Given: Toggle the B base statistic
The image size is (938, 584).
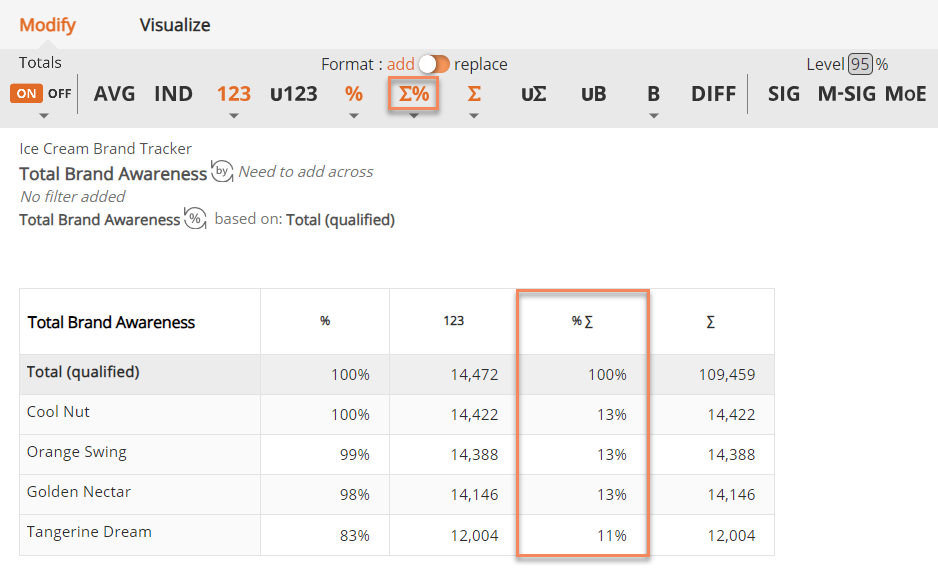Looking at the screenshot, I should click(653, 94).
